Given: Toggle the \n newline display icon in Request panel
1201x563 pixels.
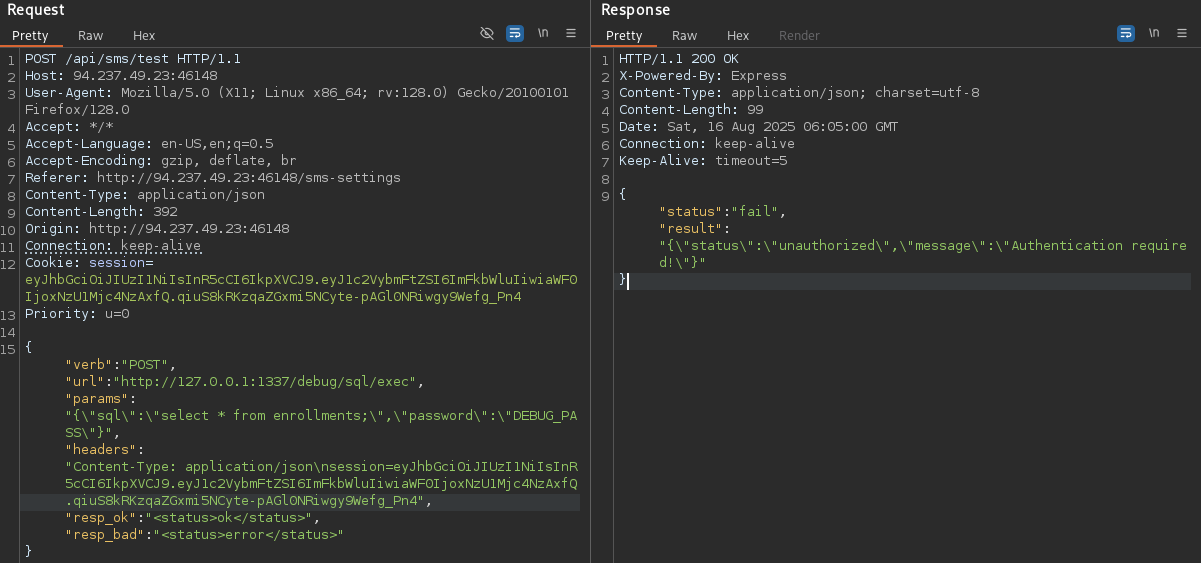Looking at the screenshot, I should (x=543, y=33).
